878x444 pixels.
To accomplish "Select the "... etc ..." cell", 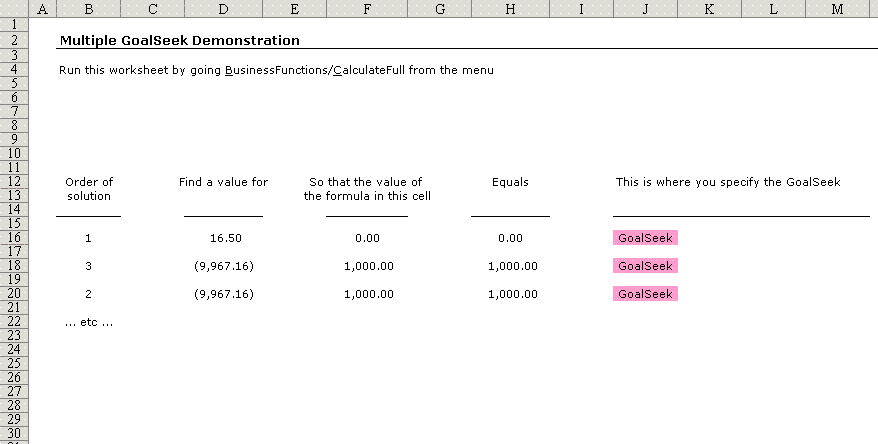I will click(x=88, y=322).
